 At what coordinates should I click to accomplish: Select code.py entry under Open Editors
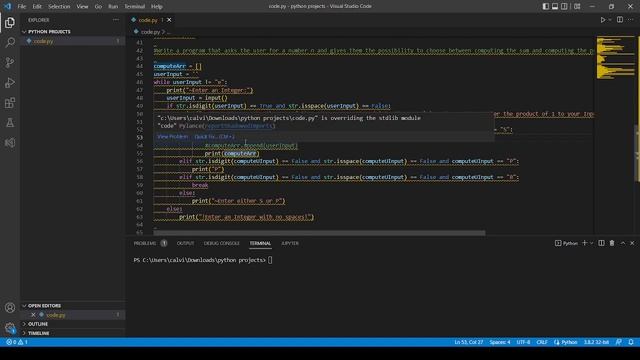coord(73,315)
